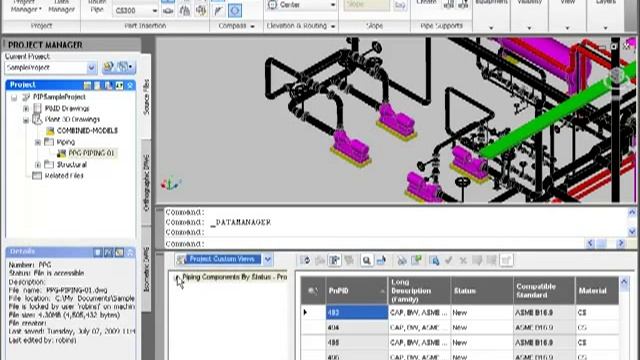Open the View ribbon panel dropdown
The width and height of the screenshot is (640, 360).
click(567, 28)
